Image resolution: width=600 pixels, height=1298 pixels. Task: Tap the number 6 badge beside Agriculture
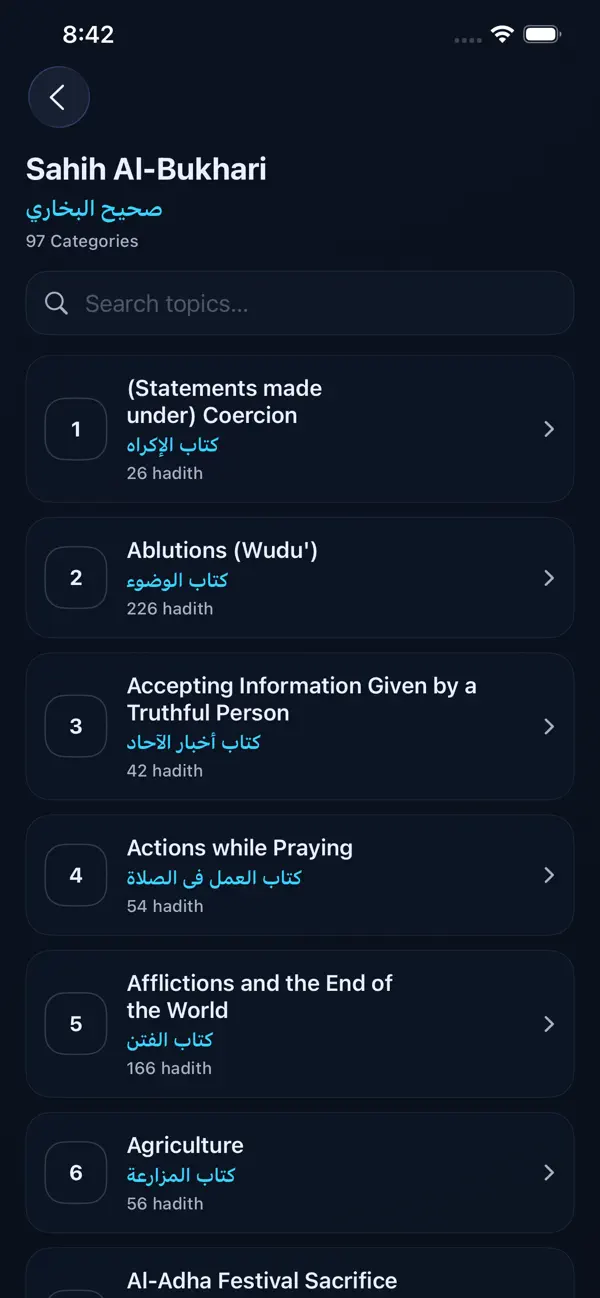pyautogui.click(x=75, y=1173)
